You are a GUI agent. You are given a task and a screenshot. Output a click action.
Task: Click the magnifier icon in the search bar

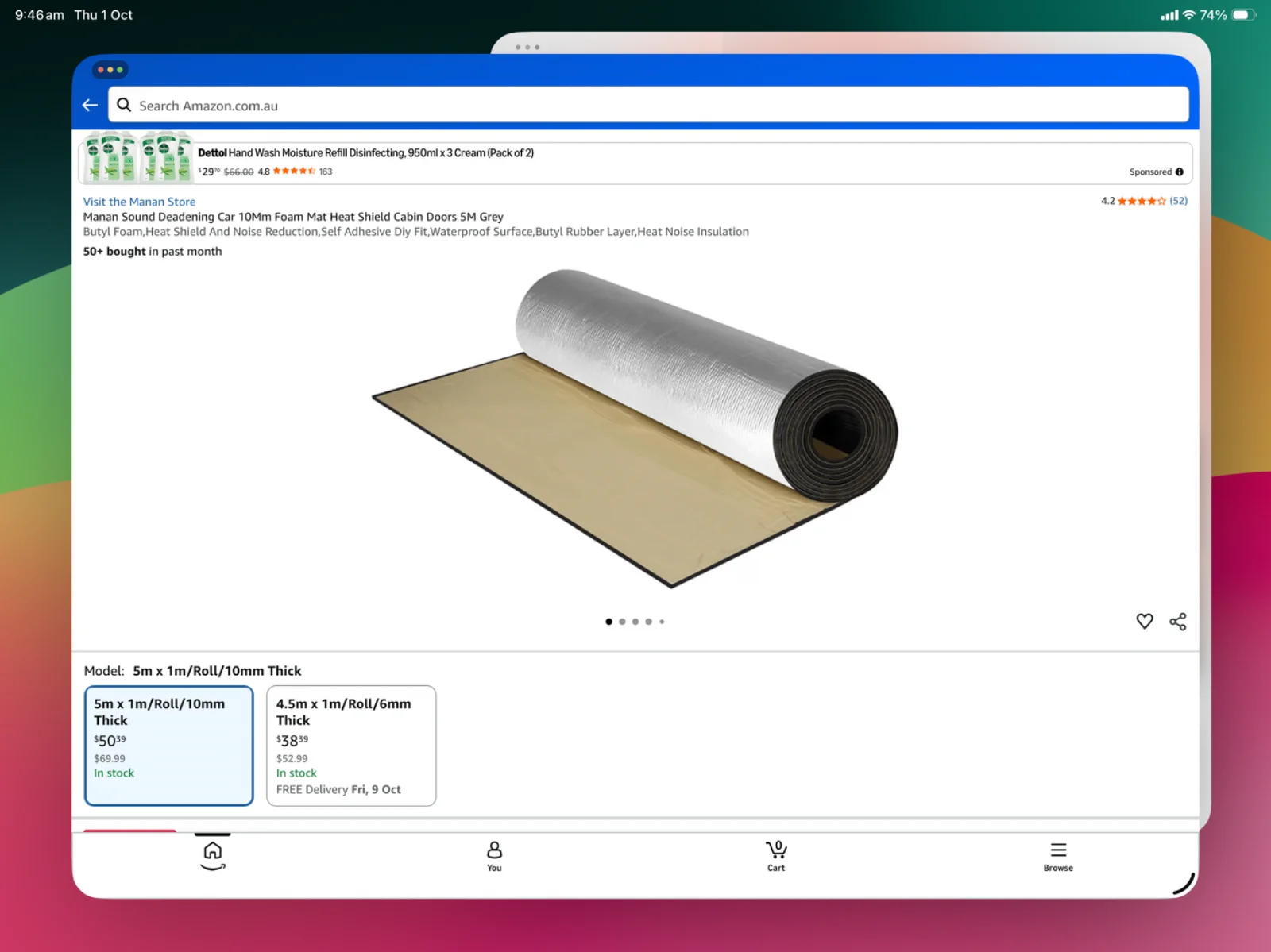pos(124,105)
